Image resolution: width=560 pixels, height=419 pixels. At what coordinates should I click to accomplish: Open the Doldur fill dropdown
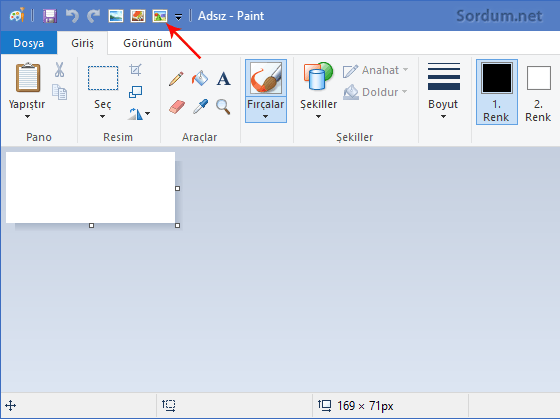click(375, 92)
